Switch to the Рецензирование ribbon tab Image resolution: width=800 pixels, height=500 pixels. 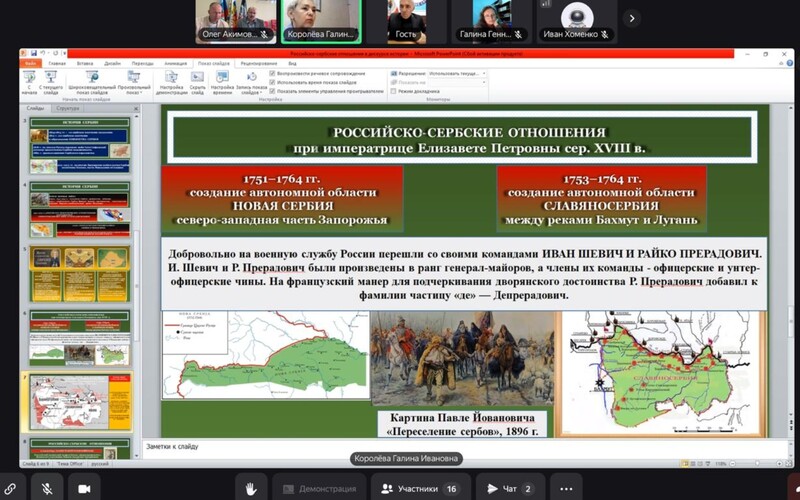point(259,63)
